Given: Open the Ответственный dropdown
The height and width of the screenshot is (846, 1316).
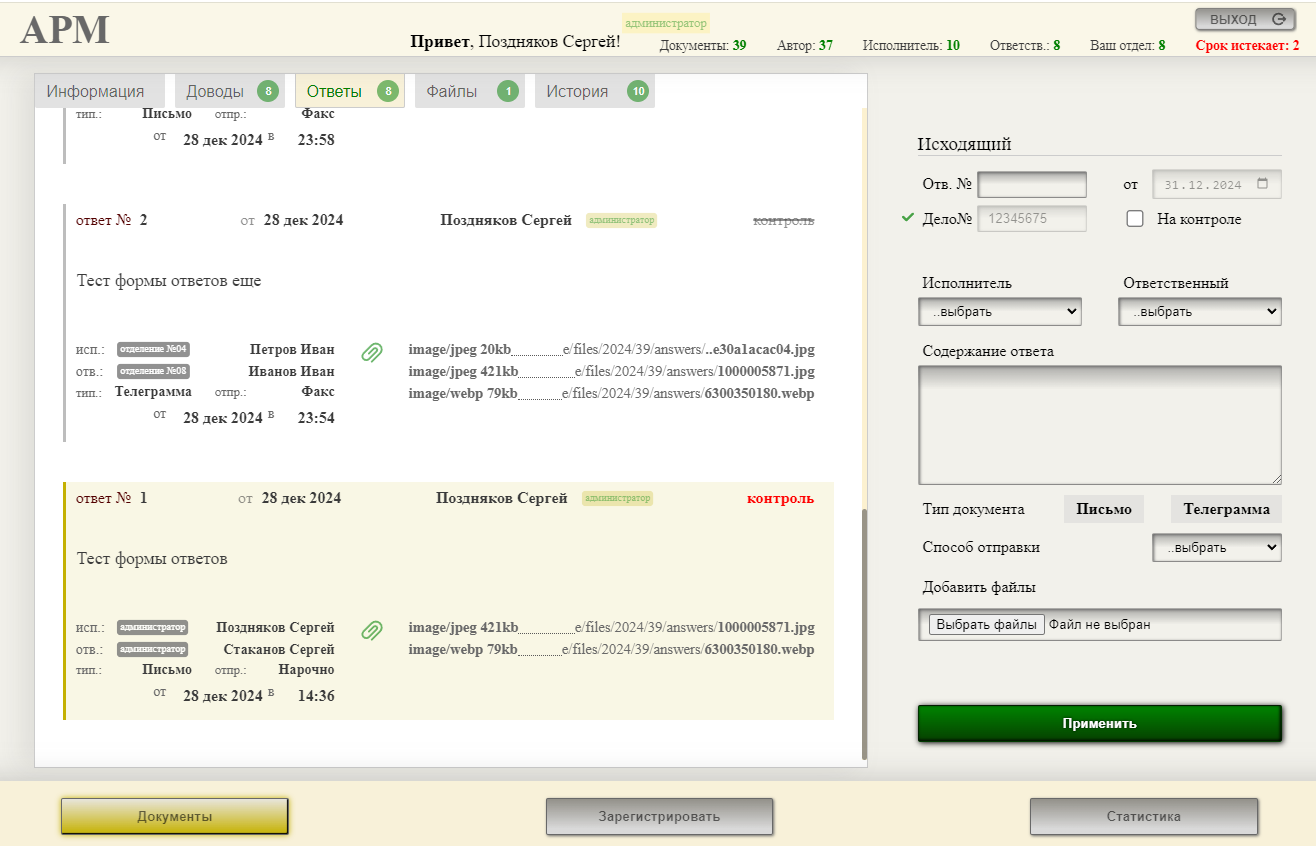Looking at the screenshot, I should 1200,312.
